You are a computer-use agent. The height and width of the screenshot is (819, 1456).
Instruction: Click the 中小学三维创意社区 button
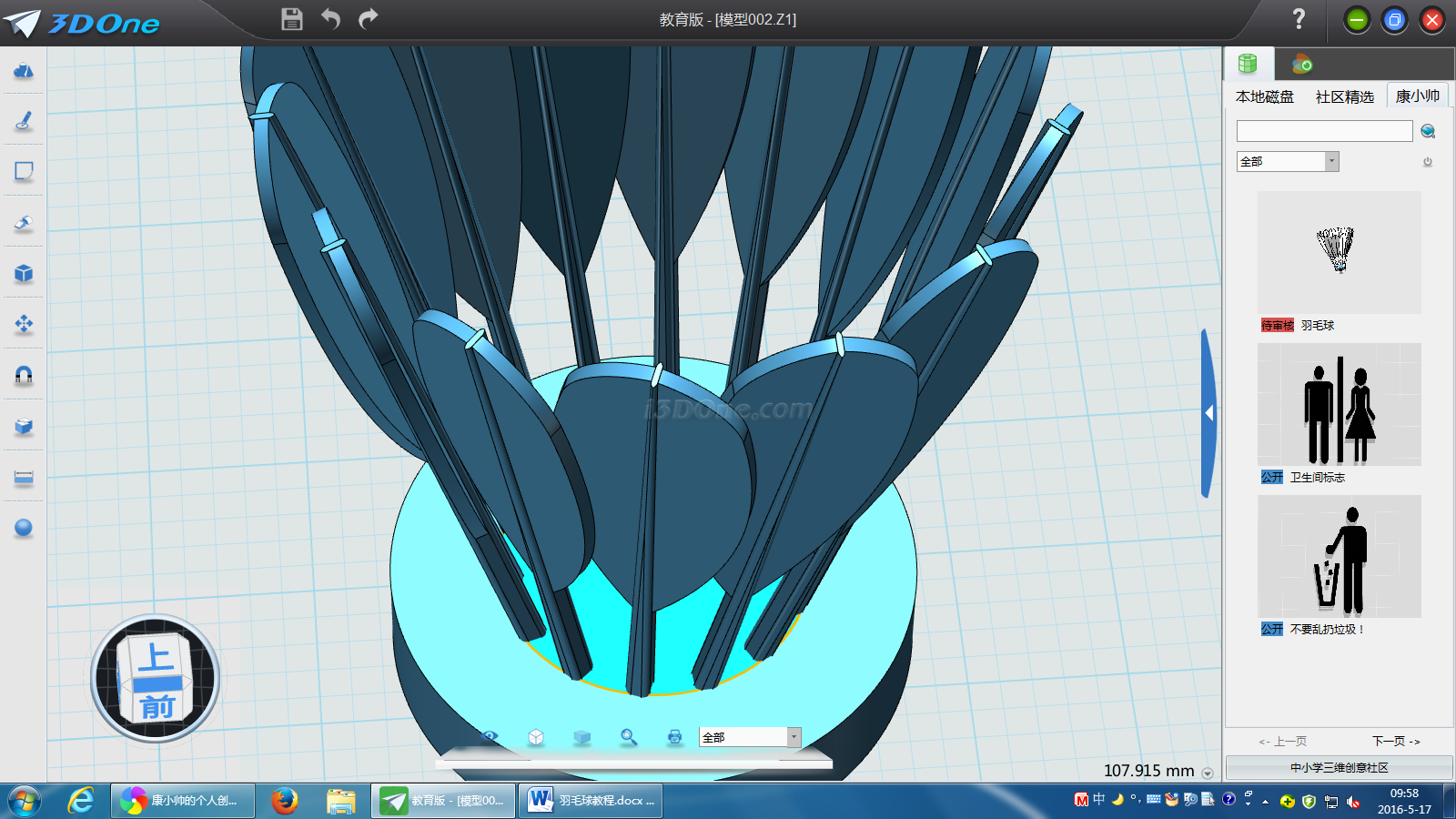[x=1339, y=768]
